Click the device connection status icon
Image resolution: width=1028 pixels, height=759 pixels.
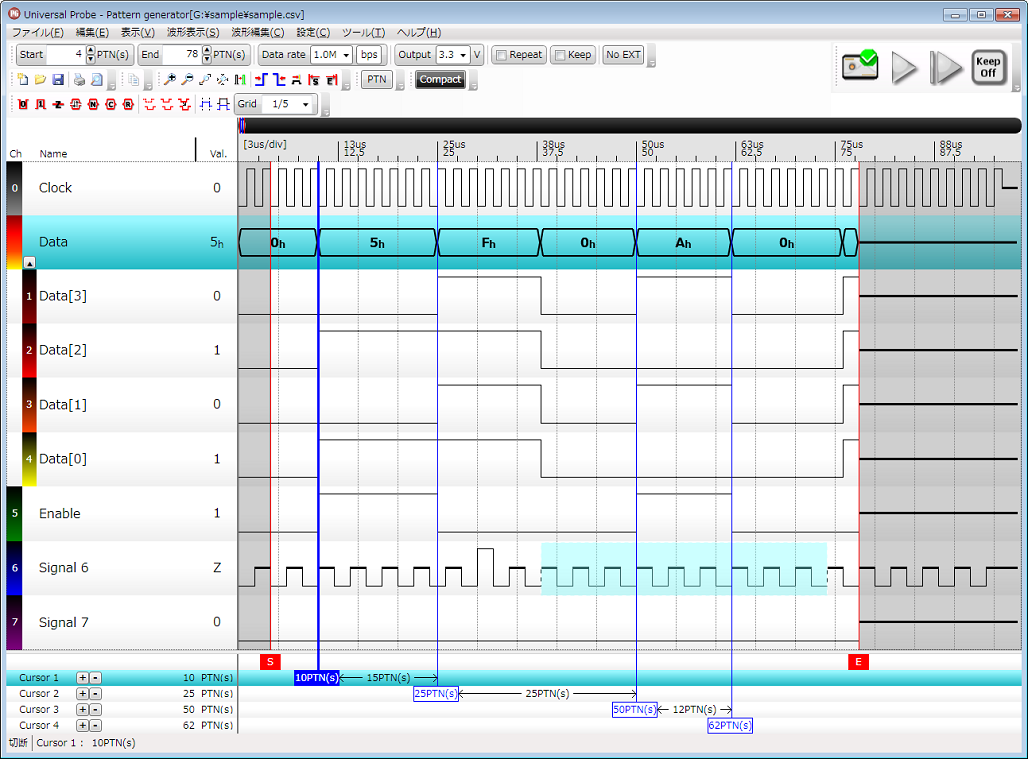coord(859,67)
